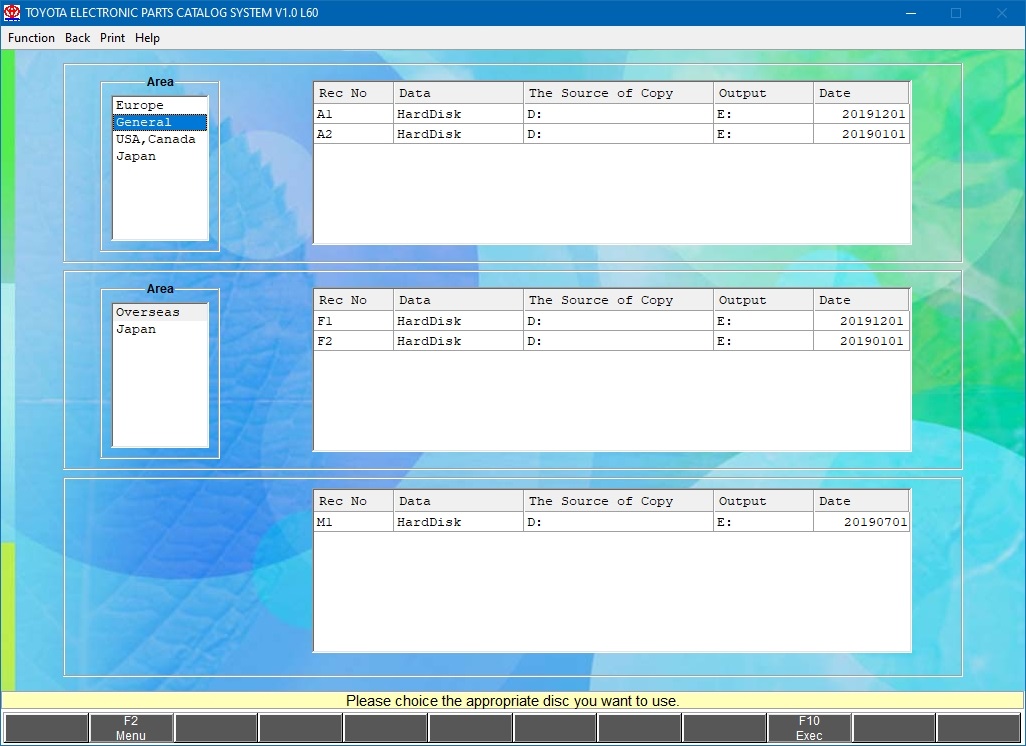Click HardDisk cell in row A2
The width and height of the screenshot is (1026, 746).
458,134
